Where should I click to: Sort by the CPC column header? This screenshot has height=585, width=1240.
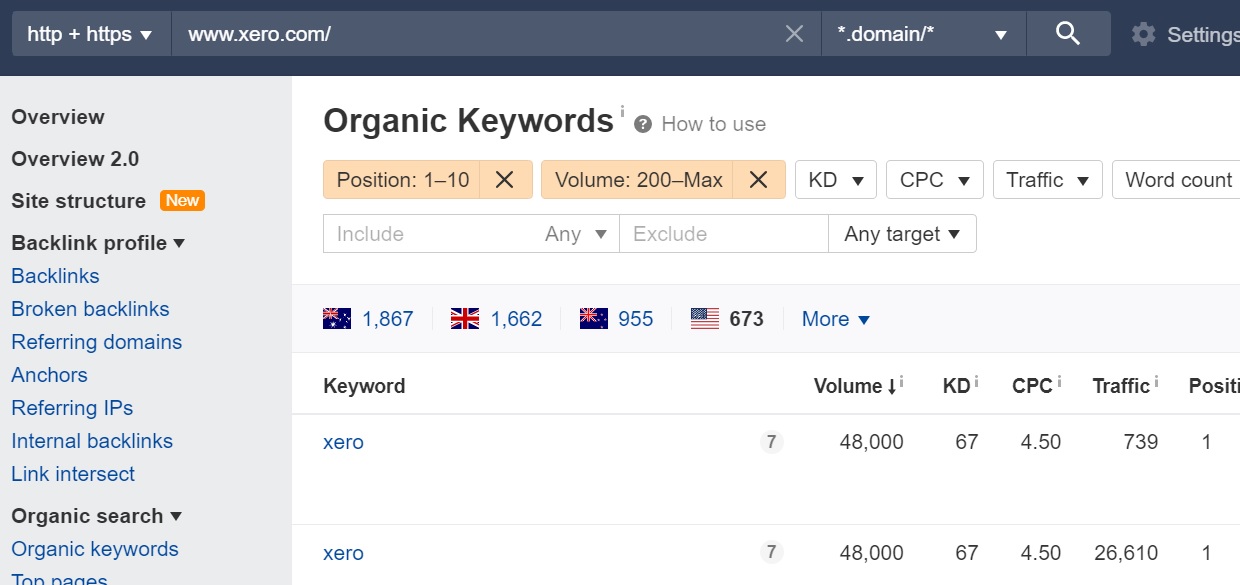[1032, 386]
